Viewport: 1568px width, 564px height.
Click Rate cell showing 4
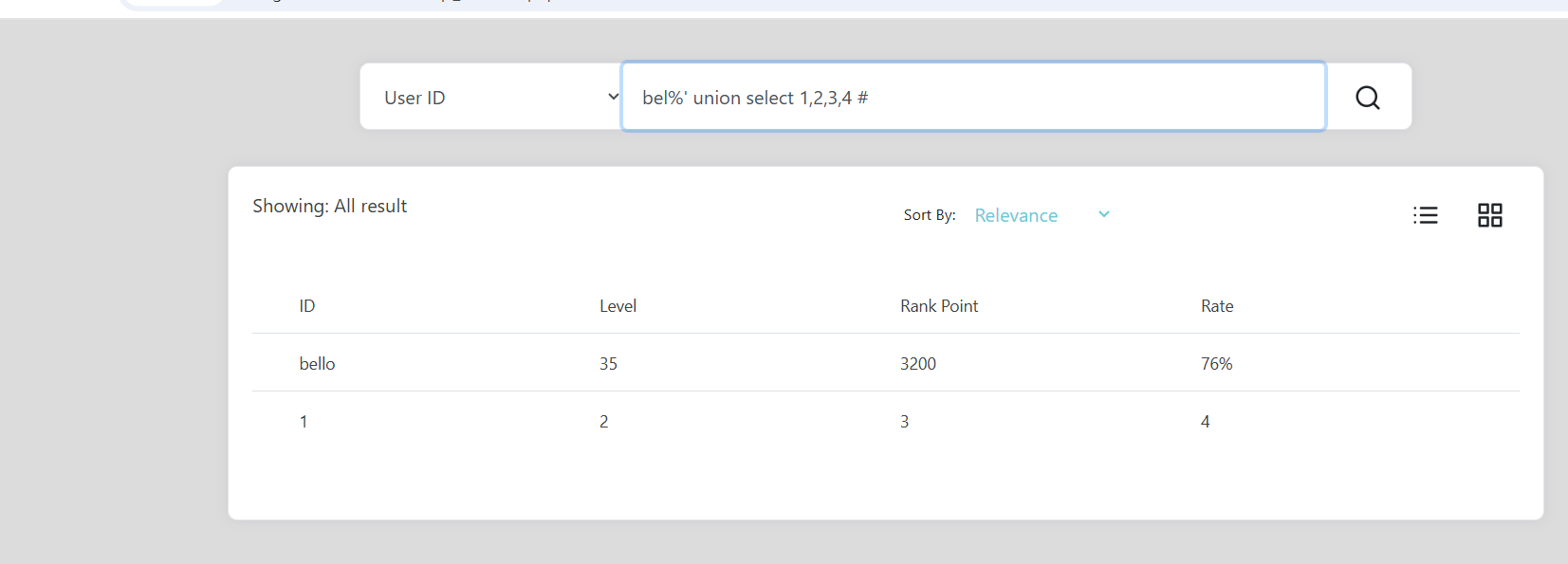(1205, 422)
